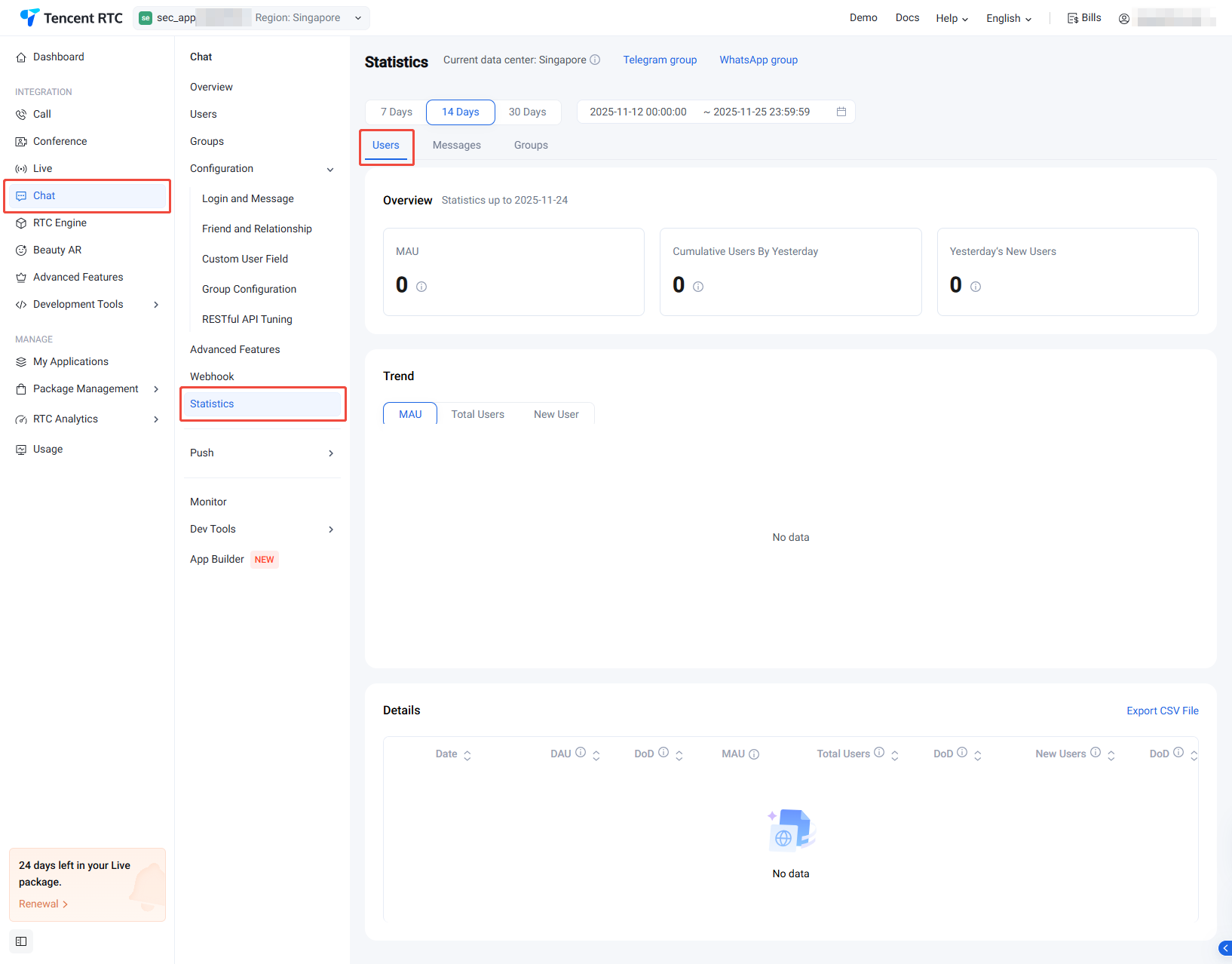Switch to the Groups statistics tab
This screenshot has height=964, width=1232.
531,145
